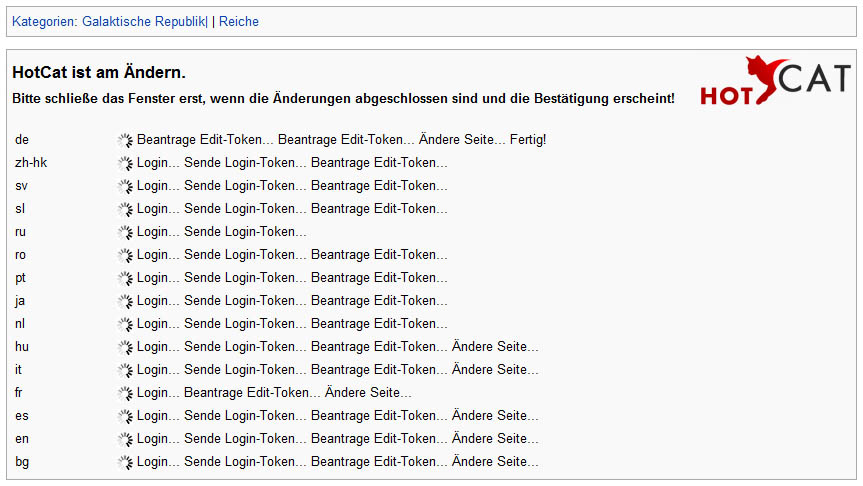Viewport: 863px width, 486px height.
Task: Click the loading spinner in the en row
Action: (x=125, y=439)
